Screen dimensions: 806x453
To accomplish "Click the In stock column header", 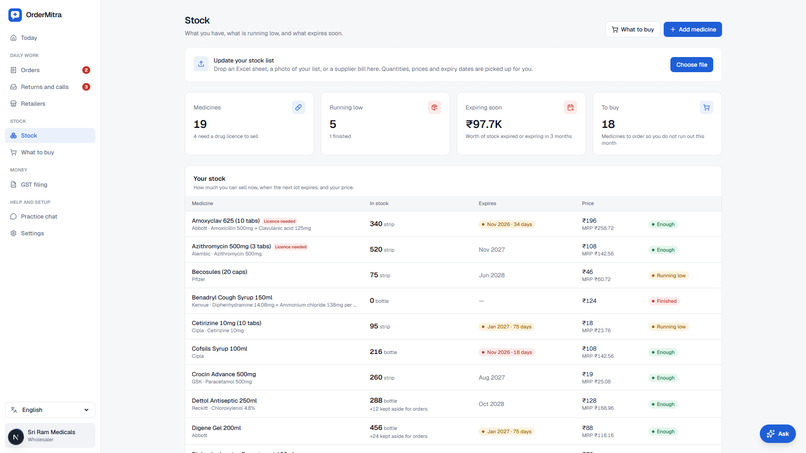I will [379, 204].
